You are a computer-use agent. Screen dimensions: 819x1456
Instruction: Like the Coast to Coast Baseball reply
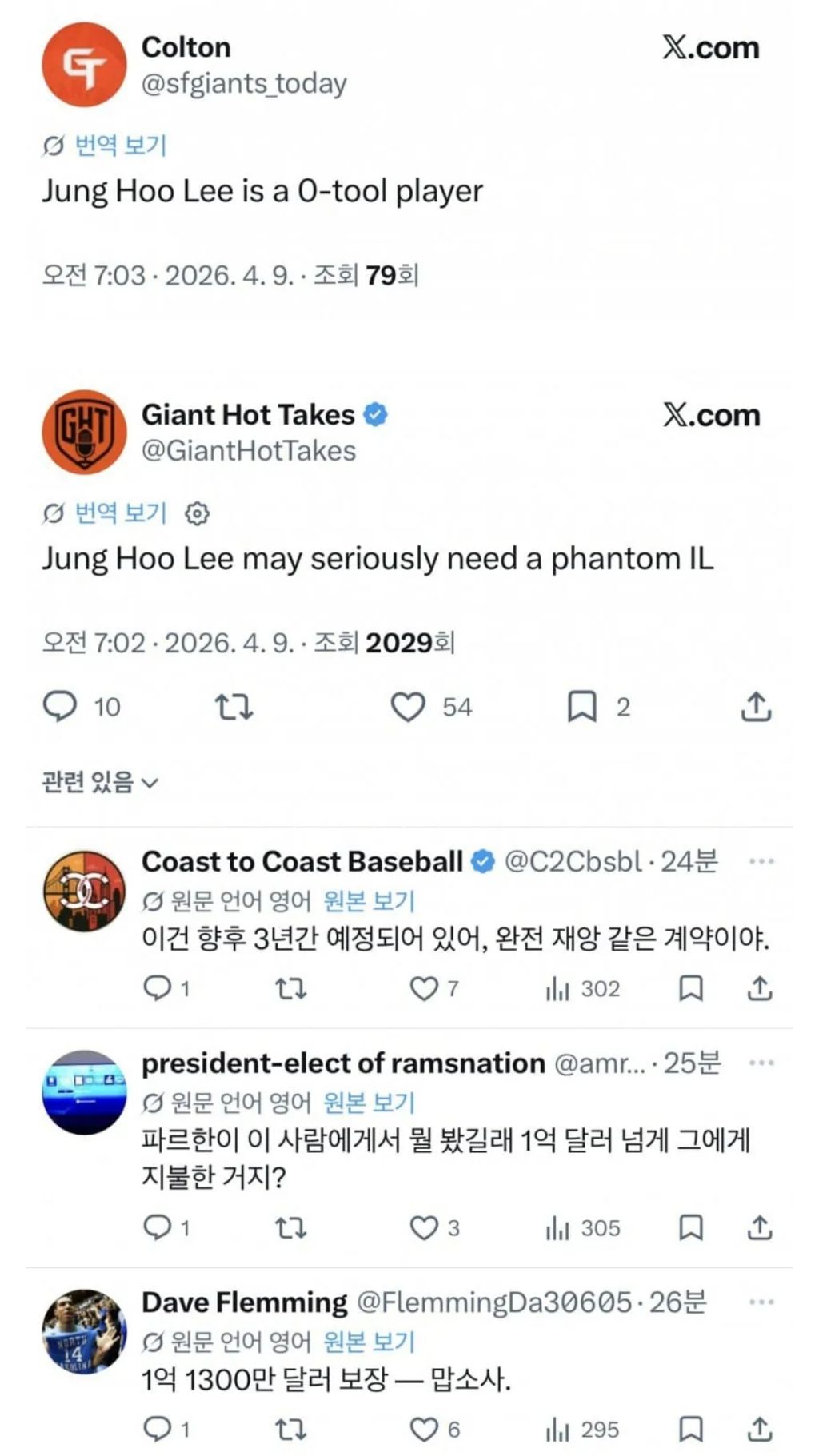coord(423,989)
